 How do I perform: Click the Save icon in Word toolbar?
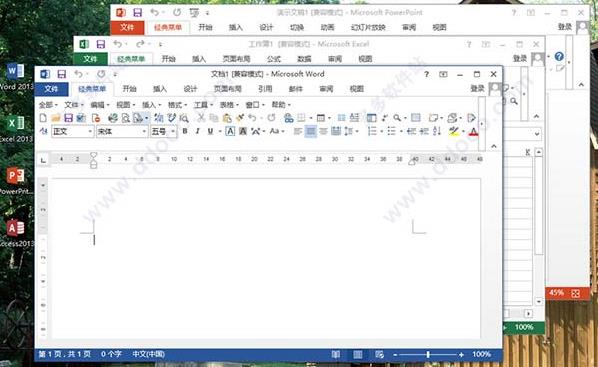68,118
